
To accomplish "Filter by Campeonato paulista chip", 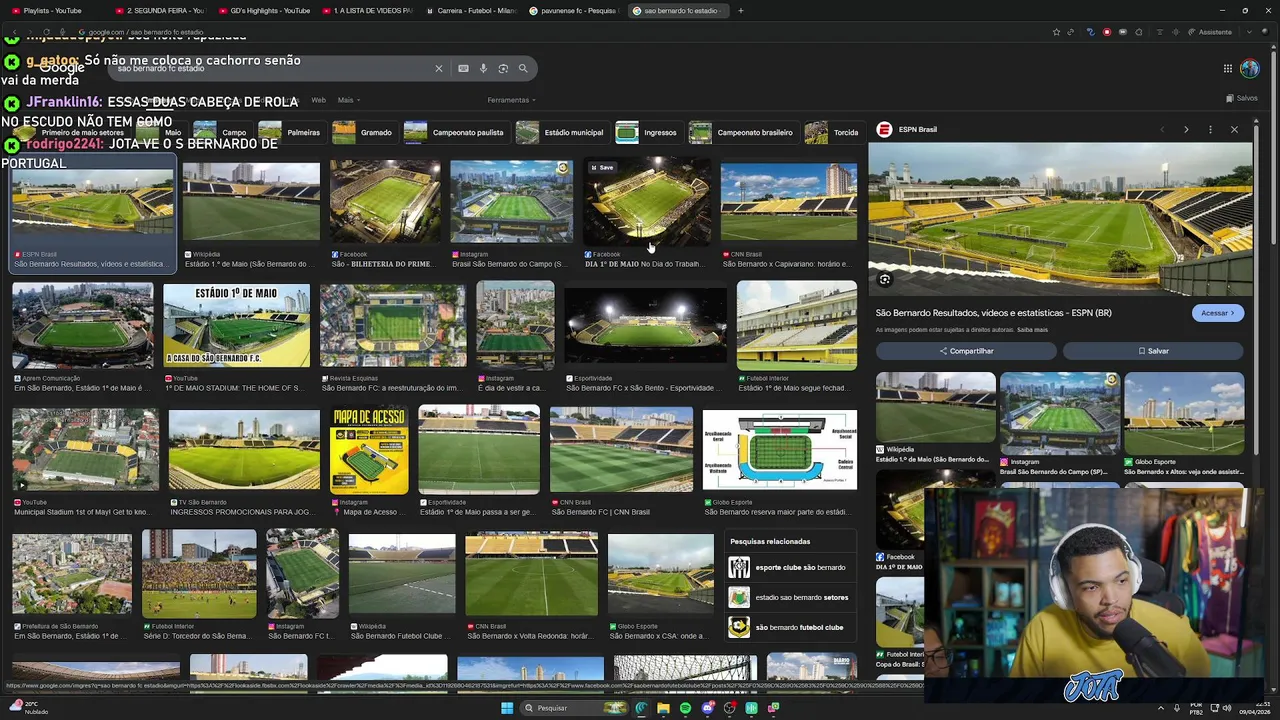I will click(x=456, y=132).
